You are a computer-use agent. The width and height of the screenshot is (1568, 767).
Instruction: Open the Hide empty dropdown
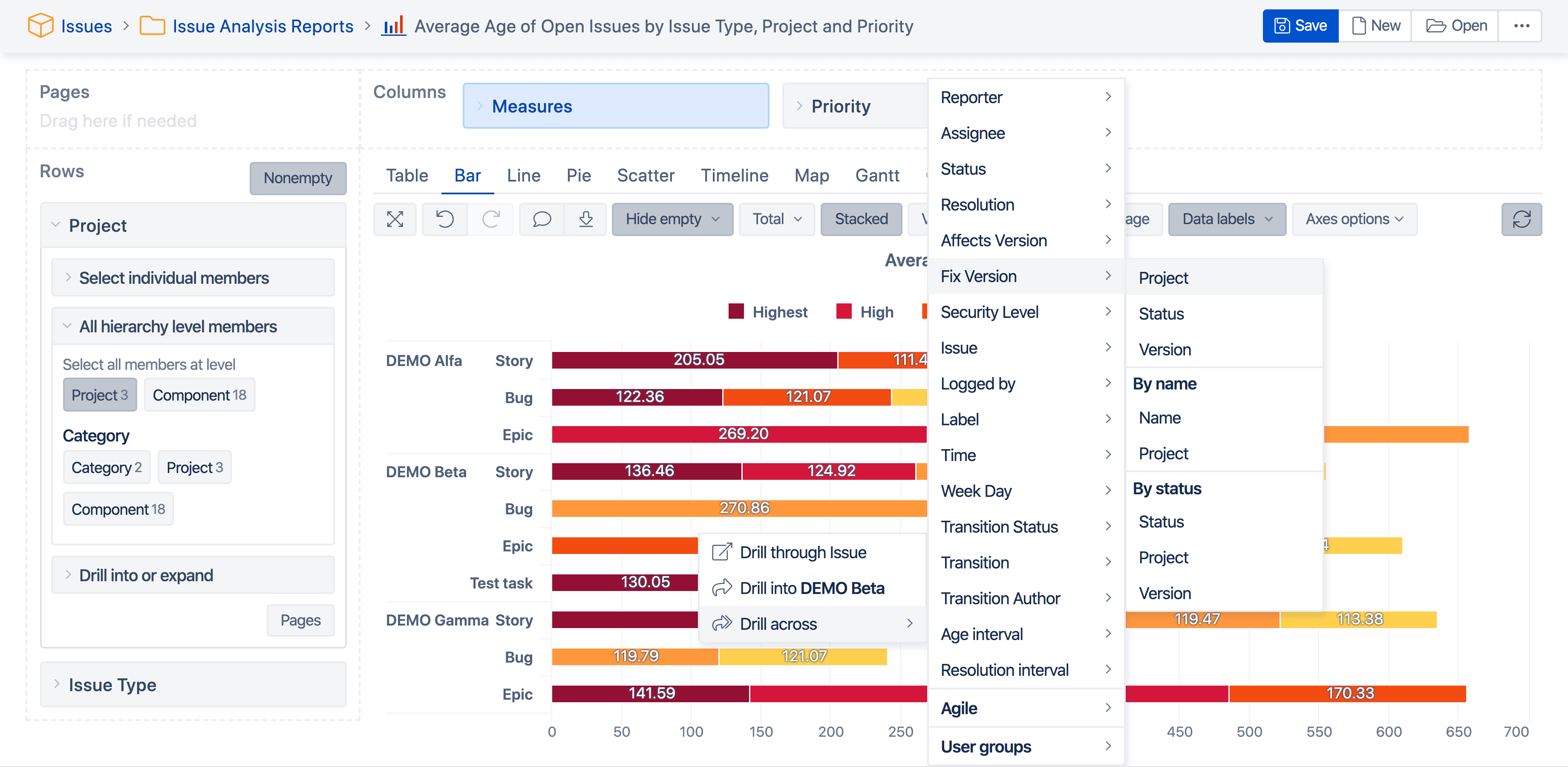coord(672,219)
